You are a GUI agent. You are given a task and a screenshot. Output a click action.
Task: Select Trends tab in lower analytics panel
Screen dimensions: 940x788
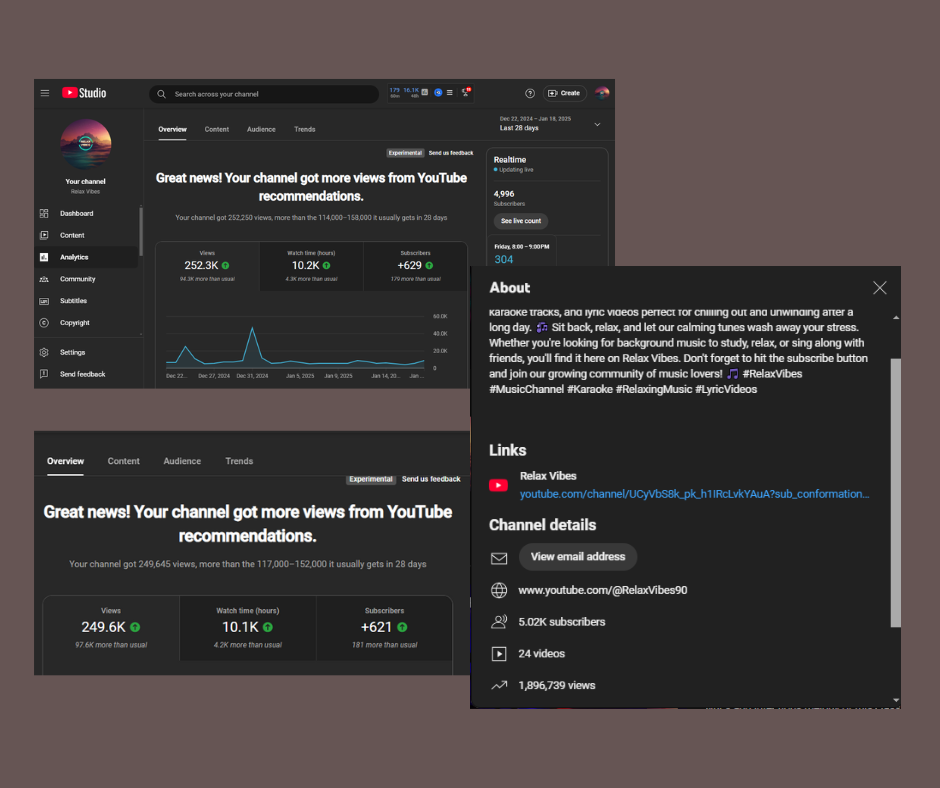(x=239, y=461)
